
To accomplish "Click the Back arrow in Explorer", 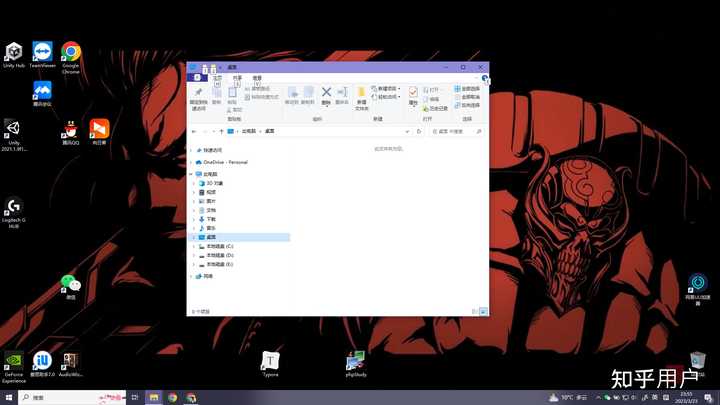I will (x=194, y=131).
